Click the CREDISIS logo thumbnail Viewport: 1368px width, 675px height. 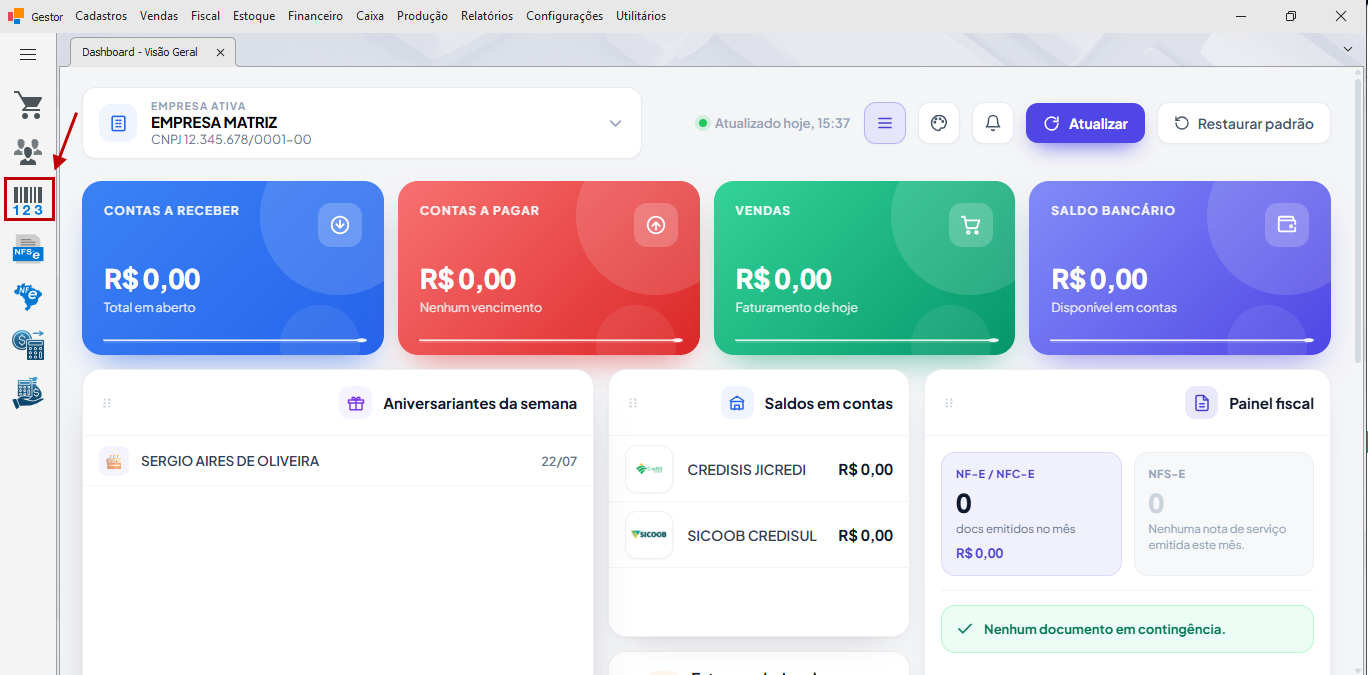click(649, 469)
